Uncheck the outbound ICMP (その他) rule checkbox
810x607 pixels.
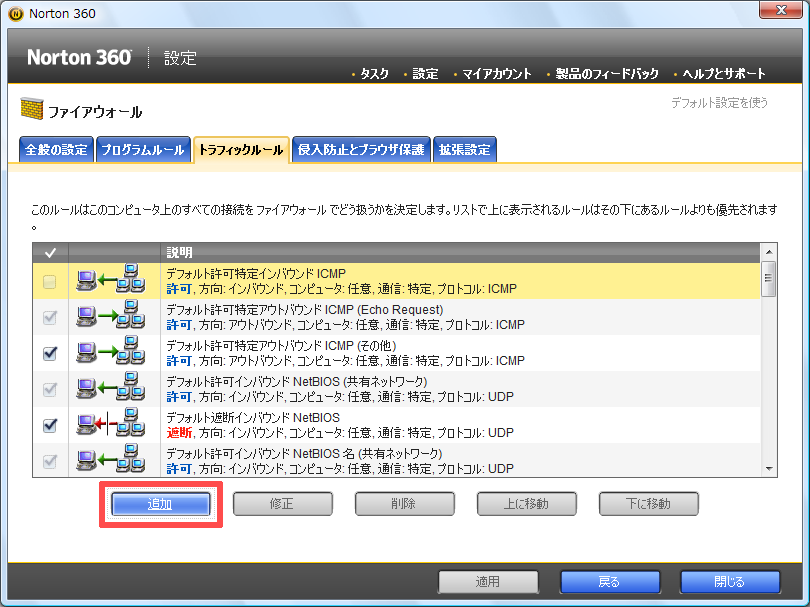(x=50, y=353)
